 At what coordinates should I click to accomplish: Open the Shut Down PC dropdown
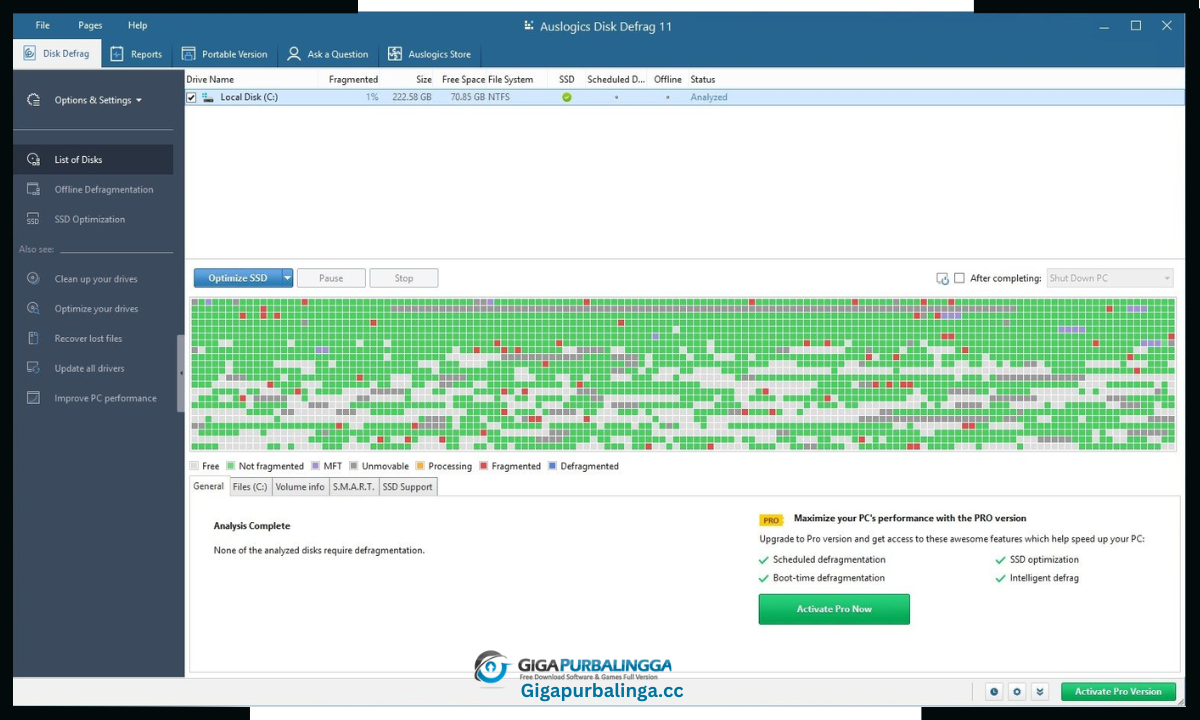pyautogui.click(x=1110, y=278)
